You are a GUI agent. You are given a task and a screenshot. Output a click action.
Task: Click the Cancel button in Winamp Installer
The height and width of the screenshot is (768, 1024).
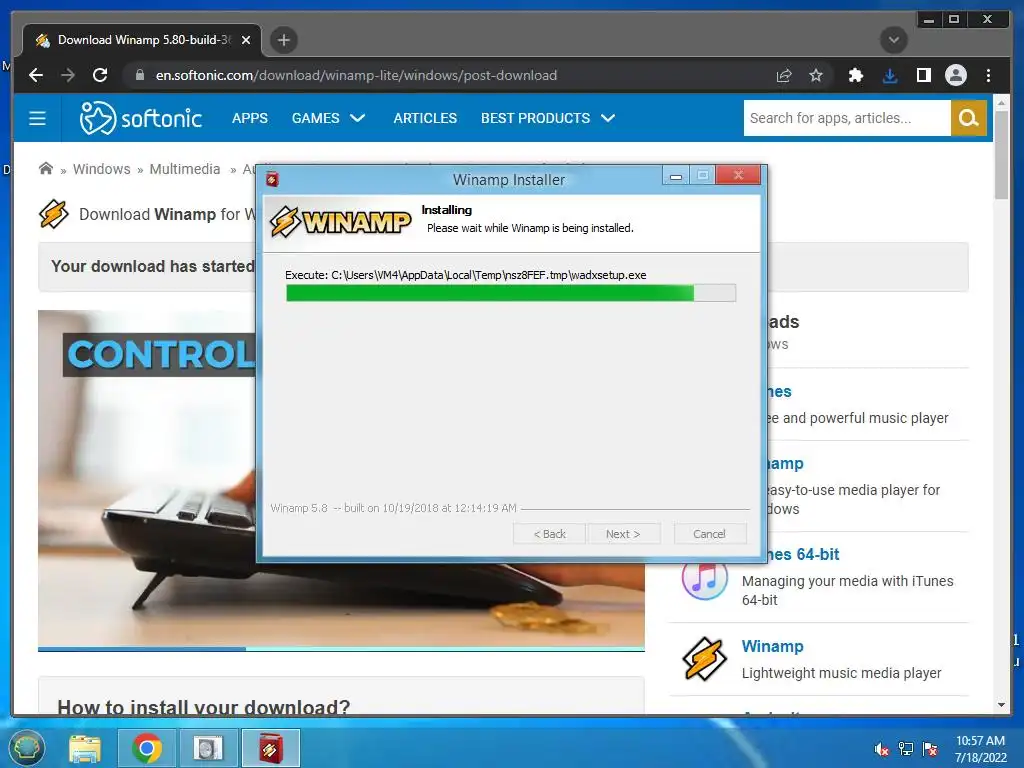[709, 534]
